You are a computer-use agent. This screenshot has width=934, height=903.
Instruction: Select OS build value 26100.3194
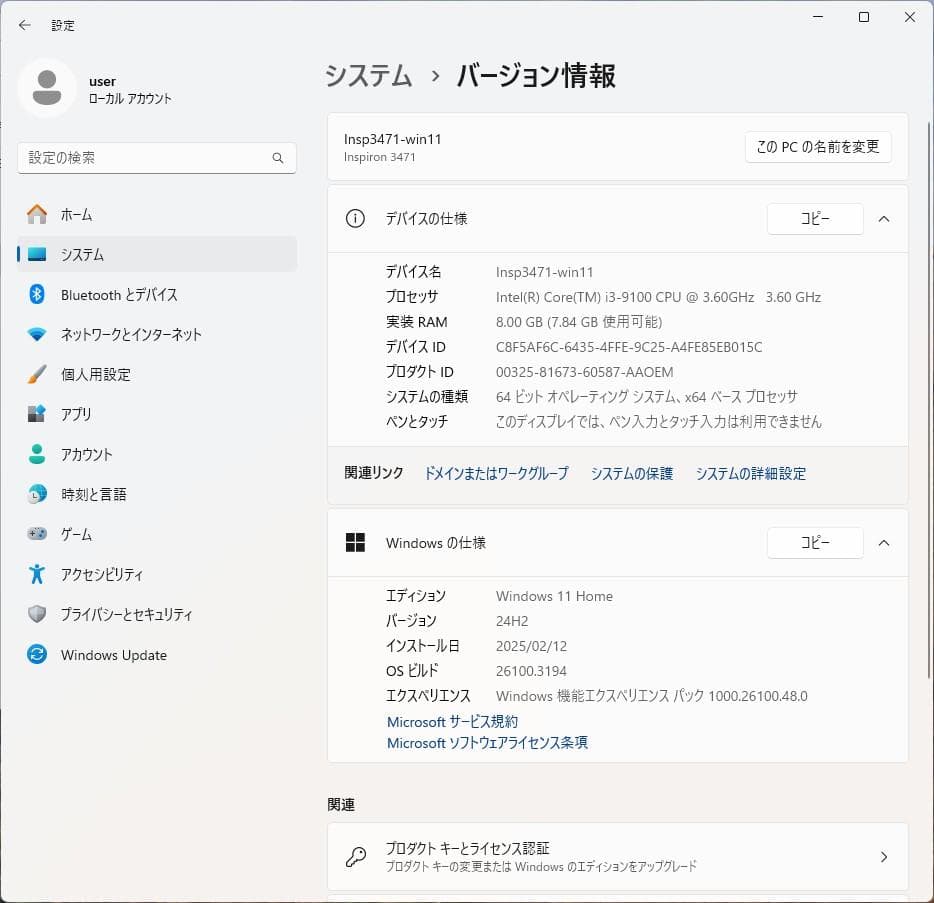(531, 671)
